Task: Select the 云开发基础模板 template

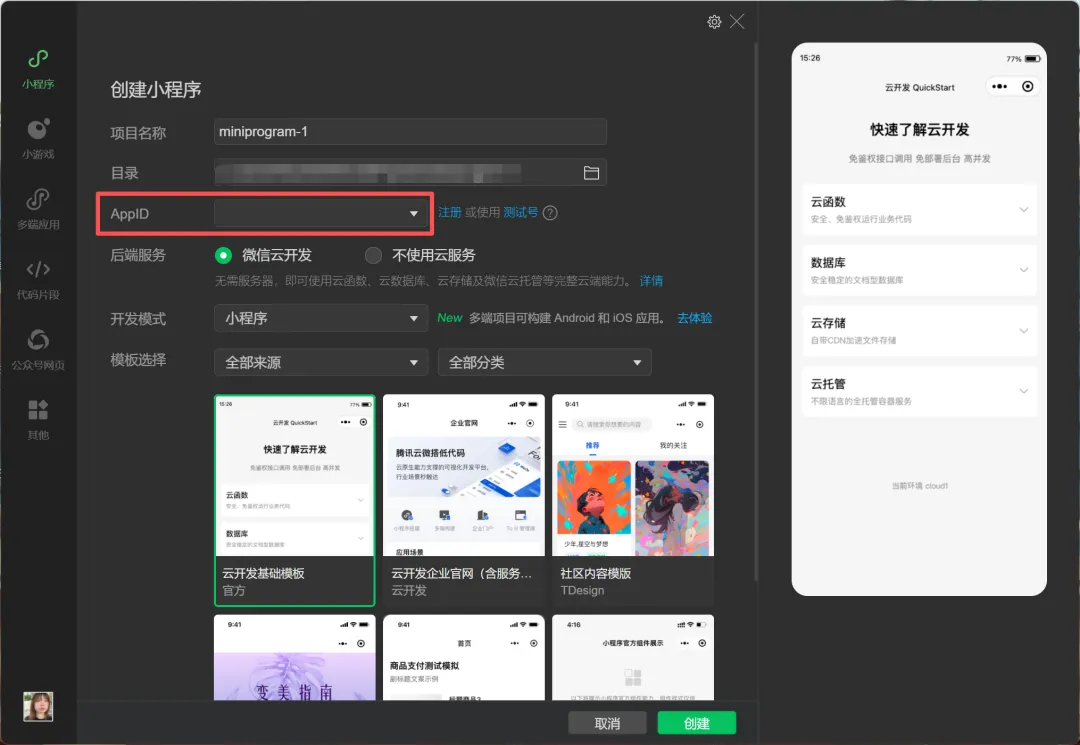Action: (x=295, y=501)
